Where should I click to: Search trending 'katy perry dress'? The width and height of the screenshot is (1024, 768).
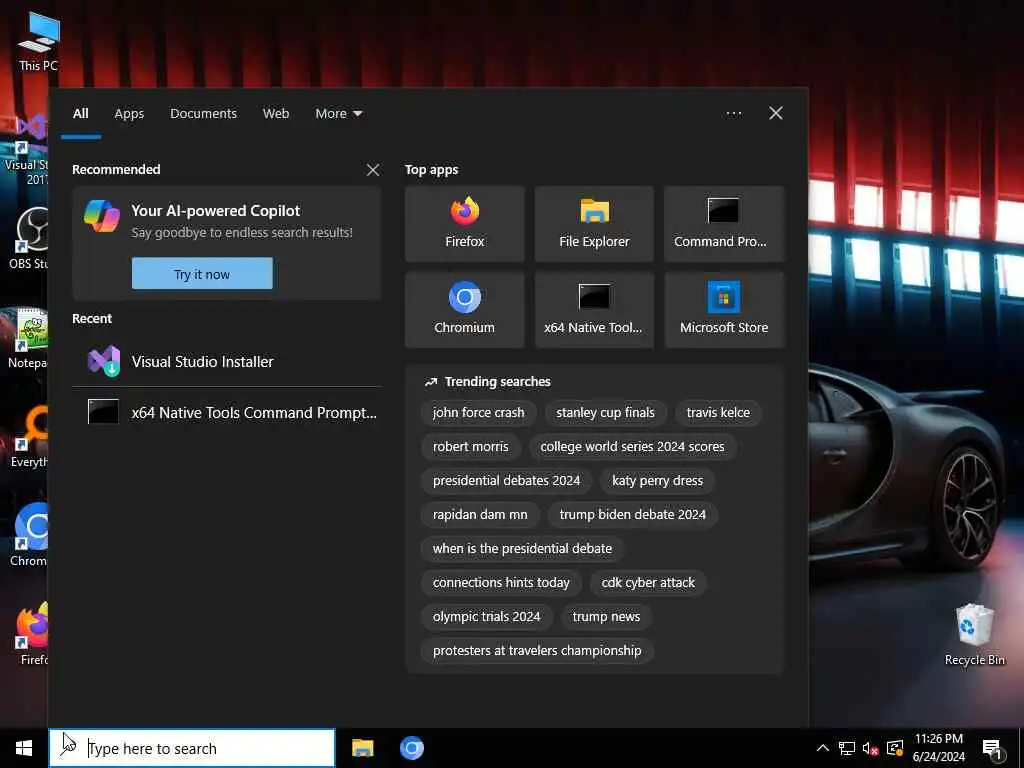(x=658, y=481)
